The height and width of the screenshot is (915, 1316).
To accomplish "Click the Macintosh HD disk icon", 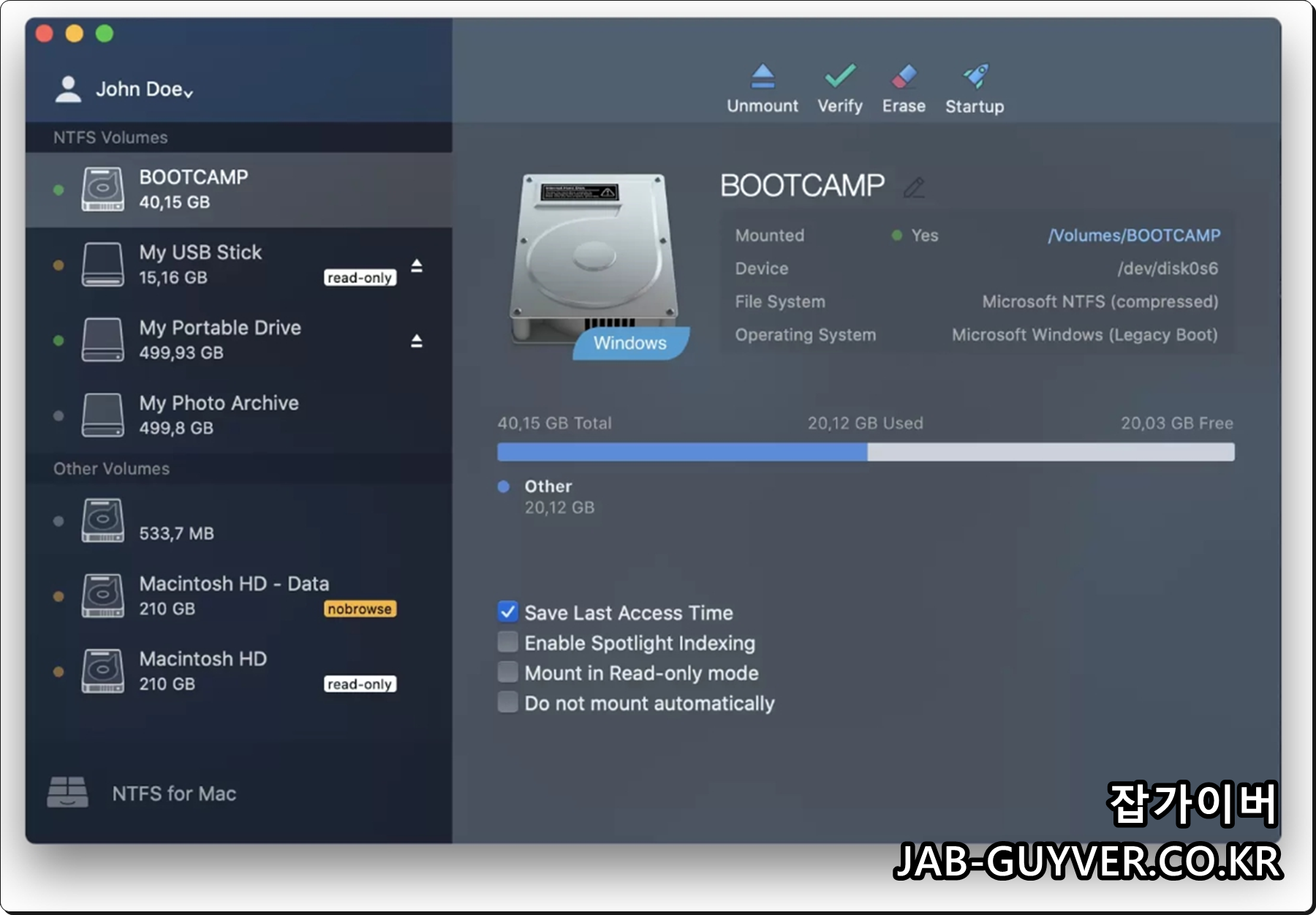I will click(x=102, y=671).
